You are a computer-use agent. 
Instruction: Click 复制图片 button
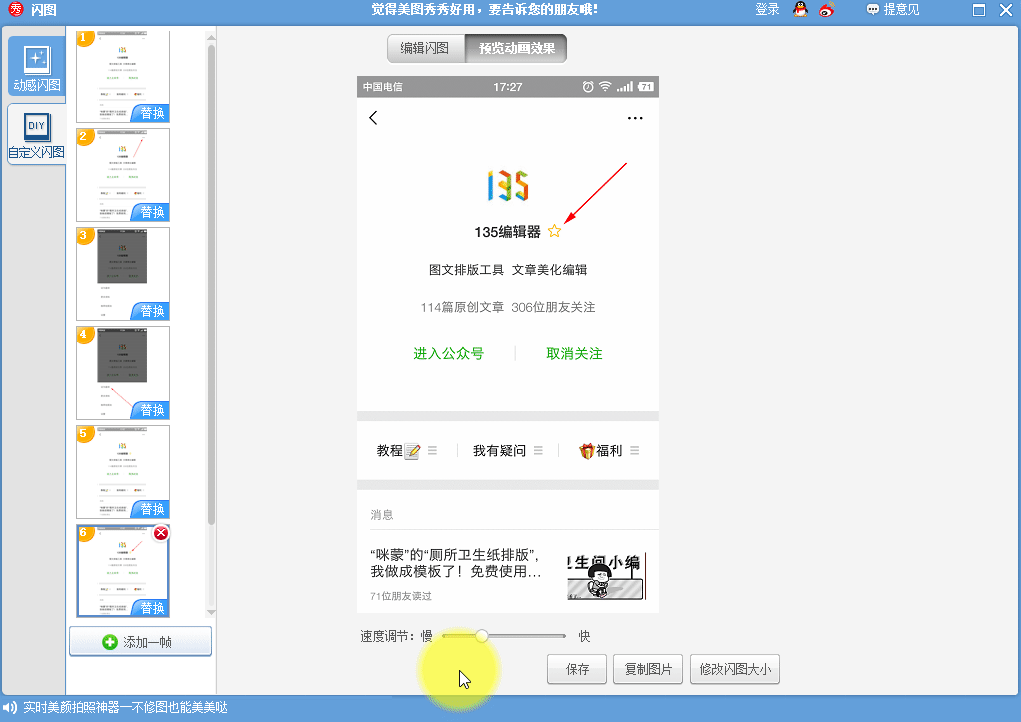pos(648,669)
